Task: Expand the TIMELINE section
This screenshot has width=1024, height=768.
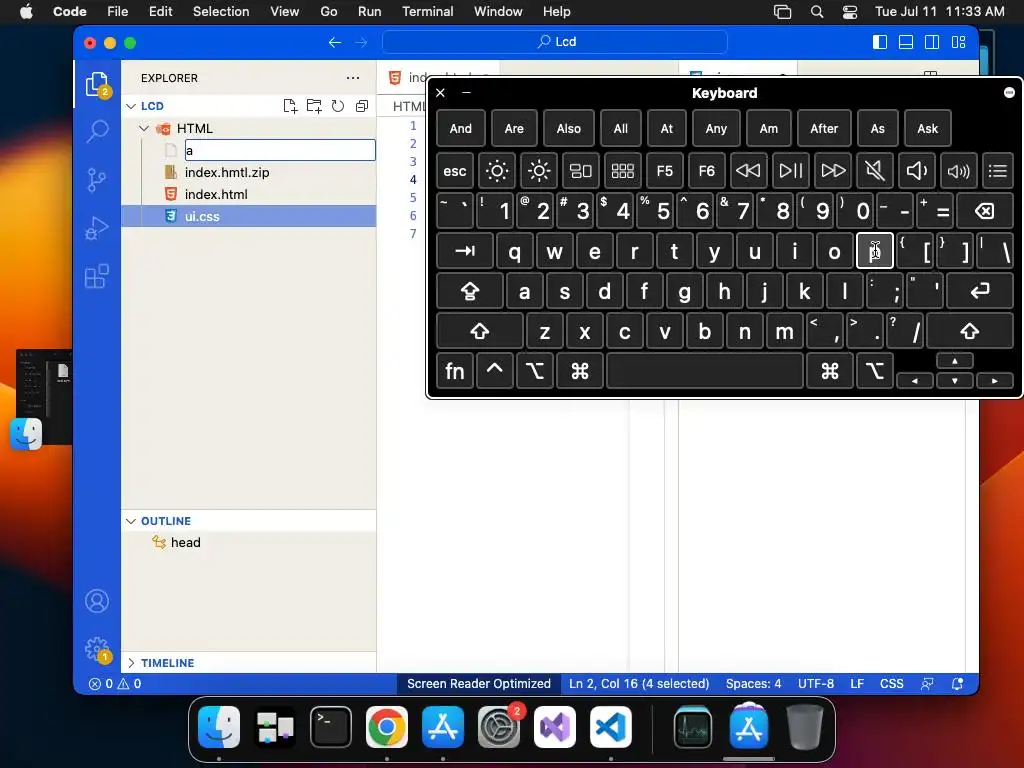Action: click(x=131, y=663)
